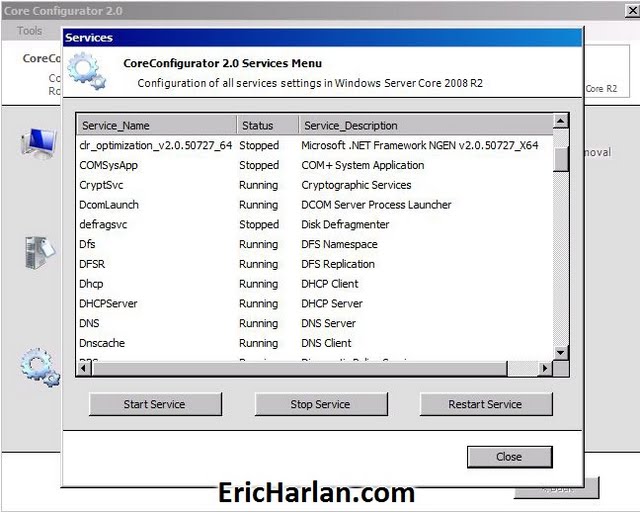This screenshot has height=512, width=640.
Task: Select the Dfs service row
Action: tap(315, 244)
